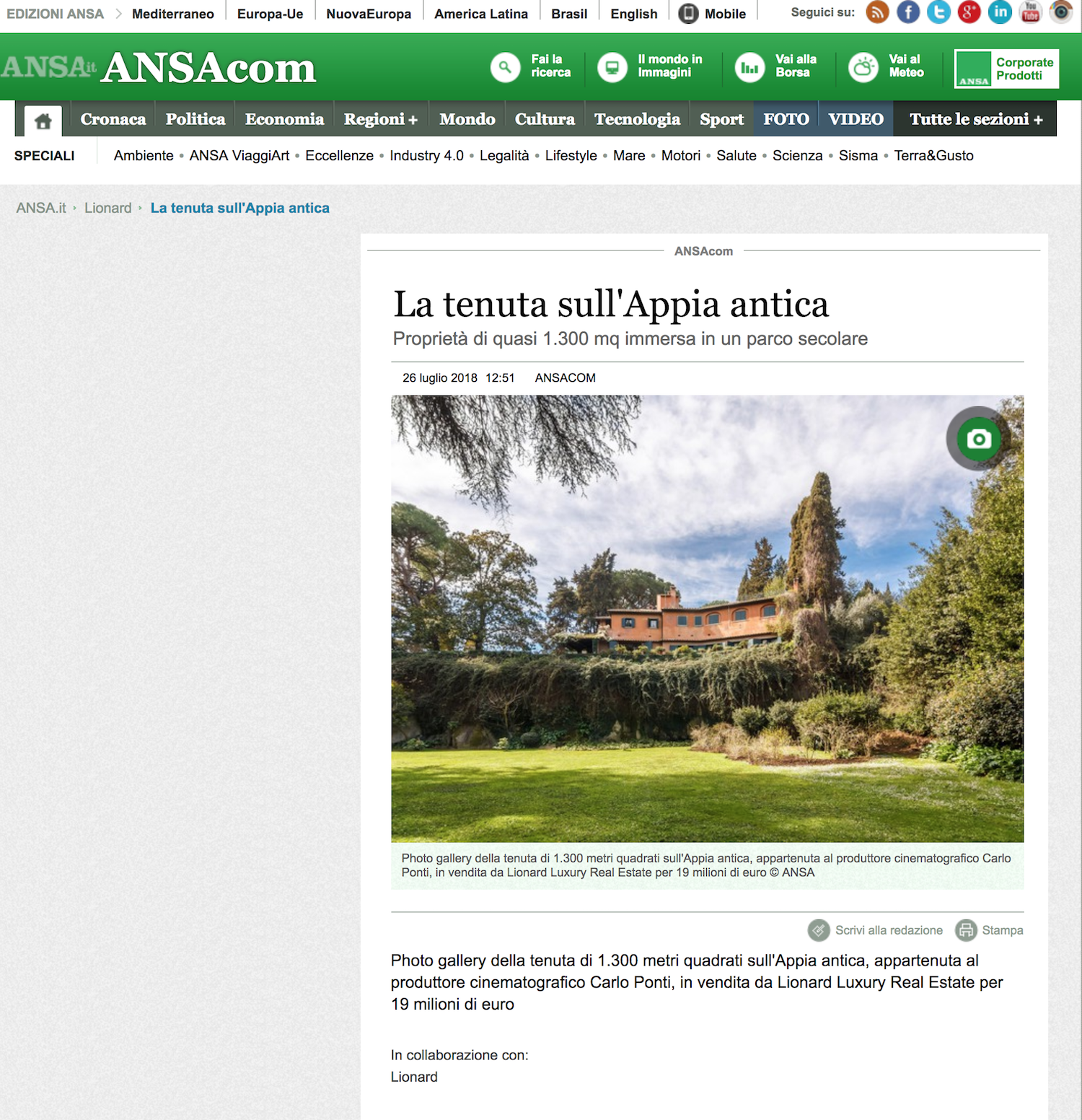This screenshot has height=1120, width=1082.
Task: Click the villa photo thumbnail
Action: (707, 618)
